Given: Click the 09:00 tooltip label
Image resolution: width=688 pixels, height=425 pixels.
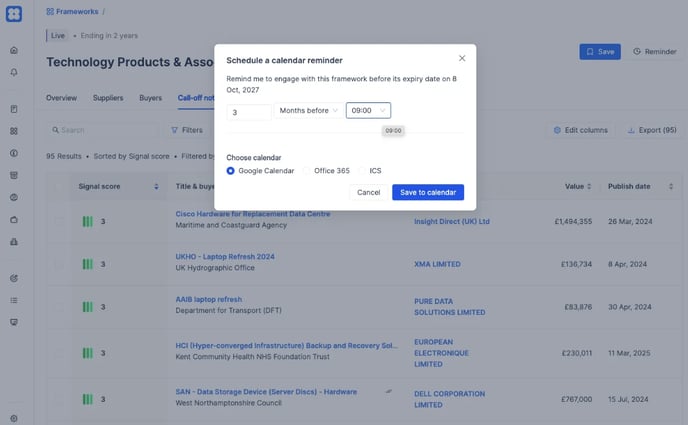Looking at the screenshot, I should 393,131.
